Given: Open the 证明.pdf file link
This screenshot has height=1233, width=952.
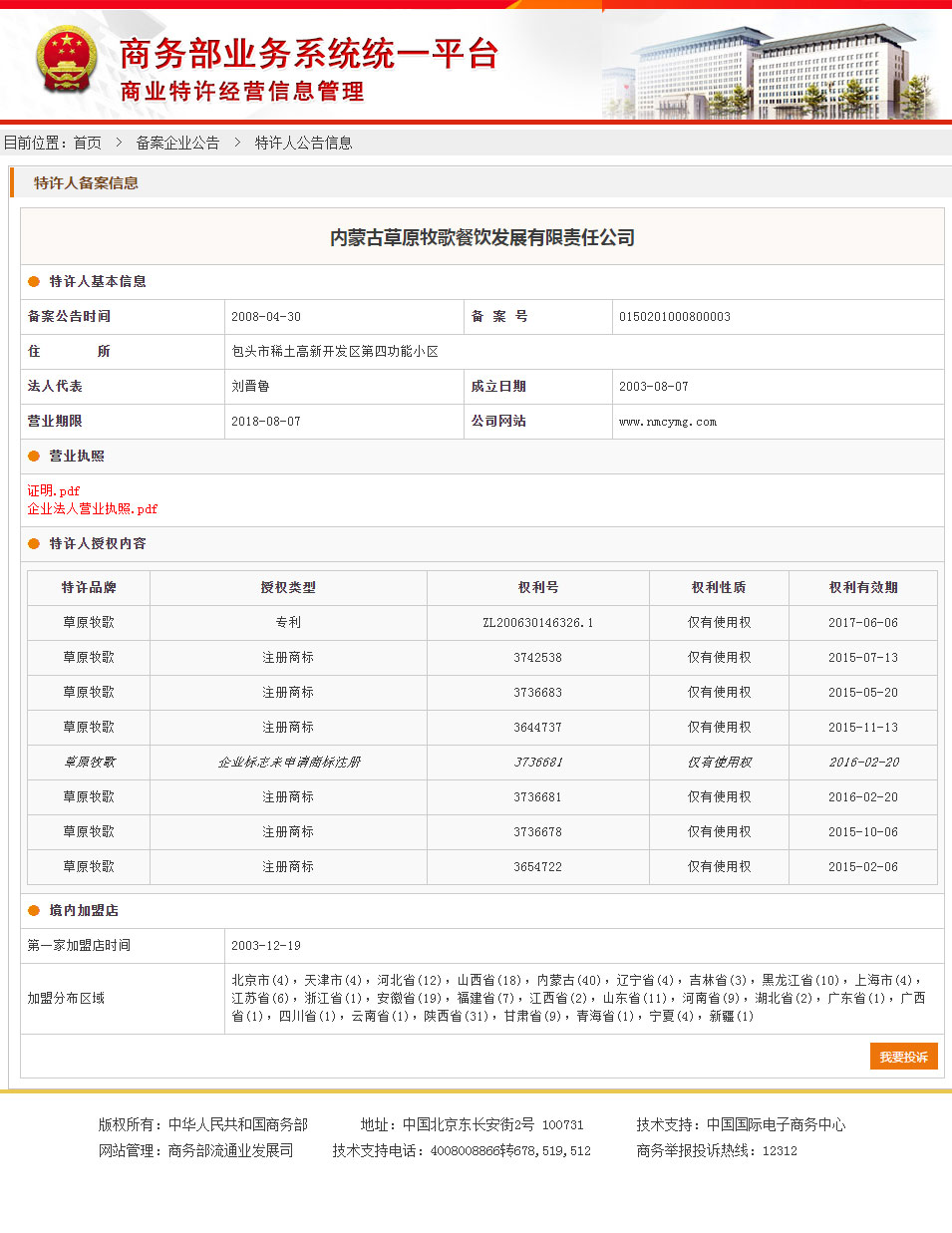Looking at the screenshot, I should pos(54,490).
